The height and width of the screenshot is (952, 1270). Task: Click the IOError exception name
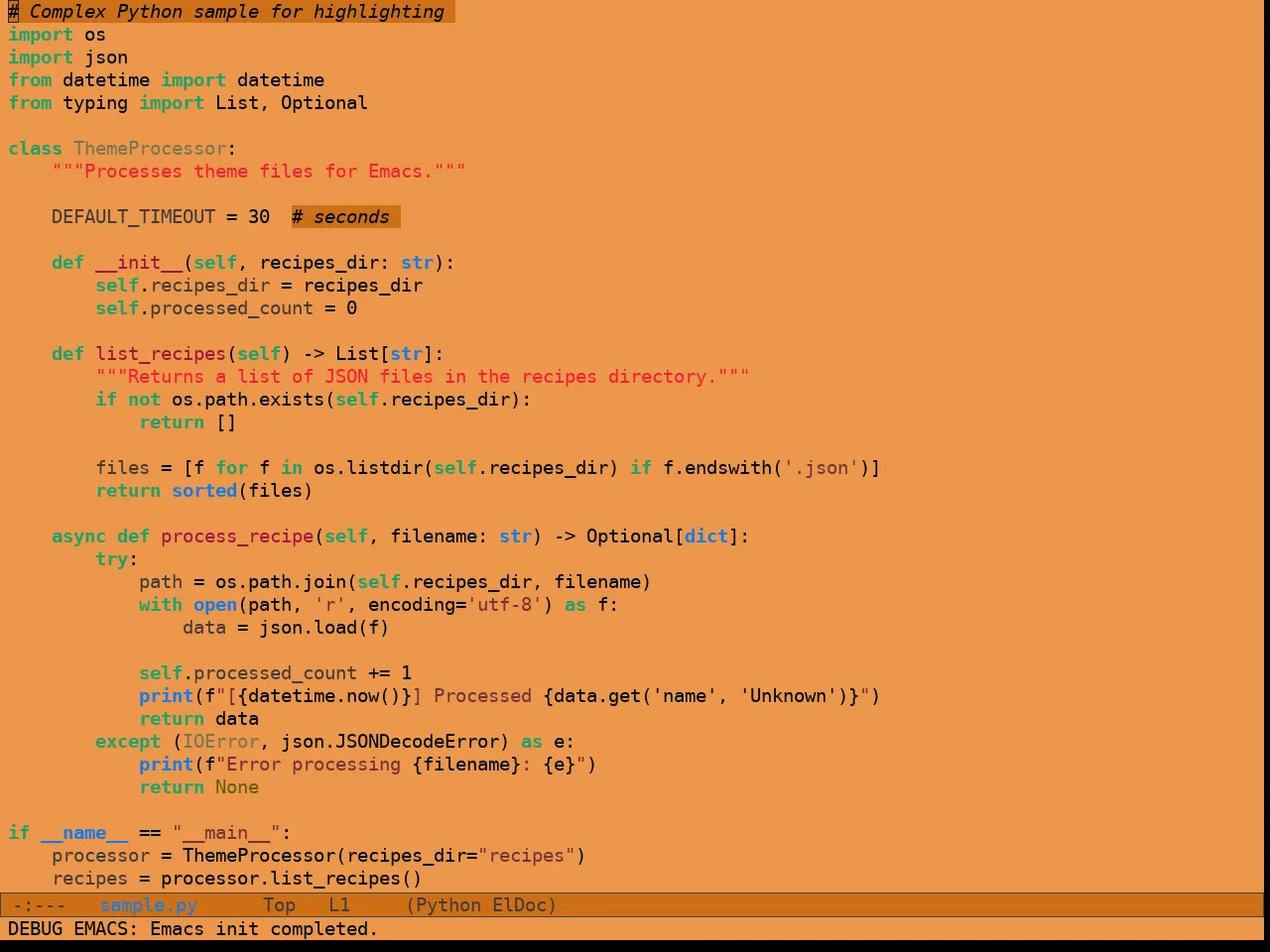220,742
